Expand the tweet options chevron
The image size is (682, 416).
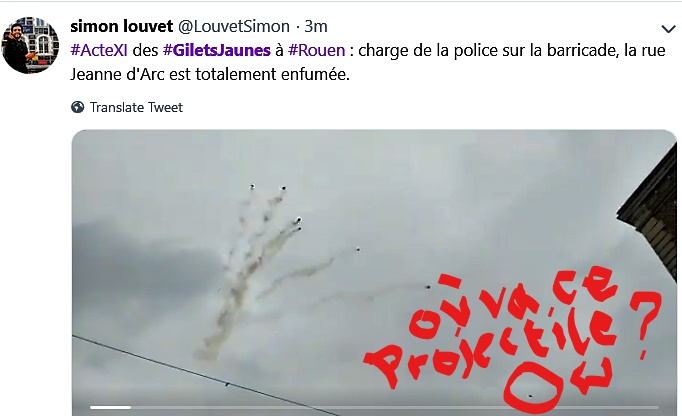tap(668, 29)
